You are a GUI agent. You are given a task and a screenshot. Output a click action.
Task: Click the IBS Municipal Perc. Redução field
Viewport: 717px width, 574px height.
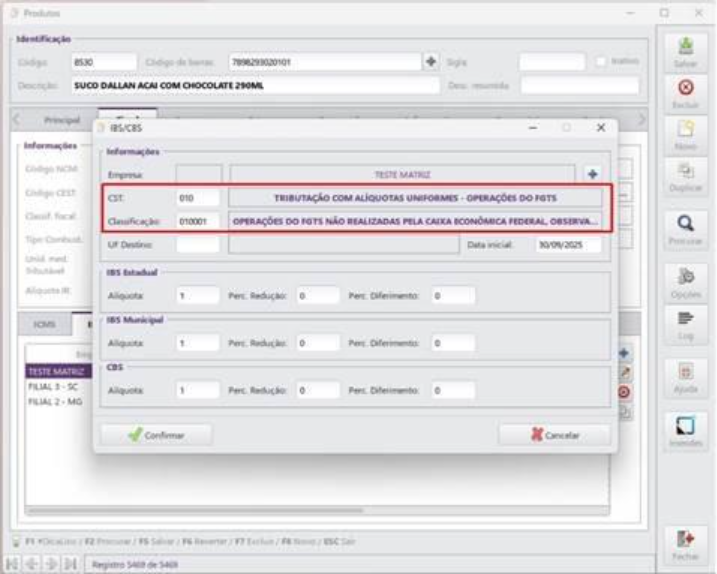coord(318,343)
